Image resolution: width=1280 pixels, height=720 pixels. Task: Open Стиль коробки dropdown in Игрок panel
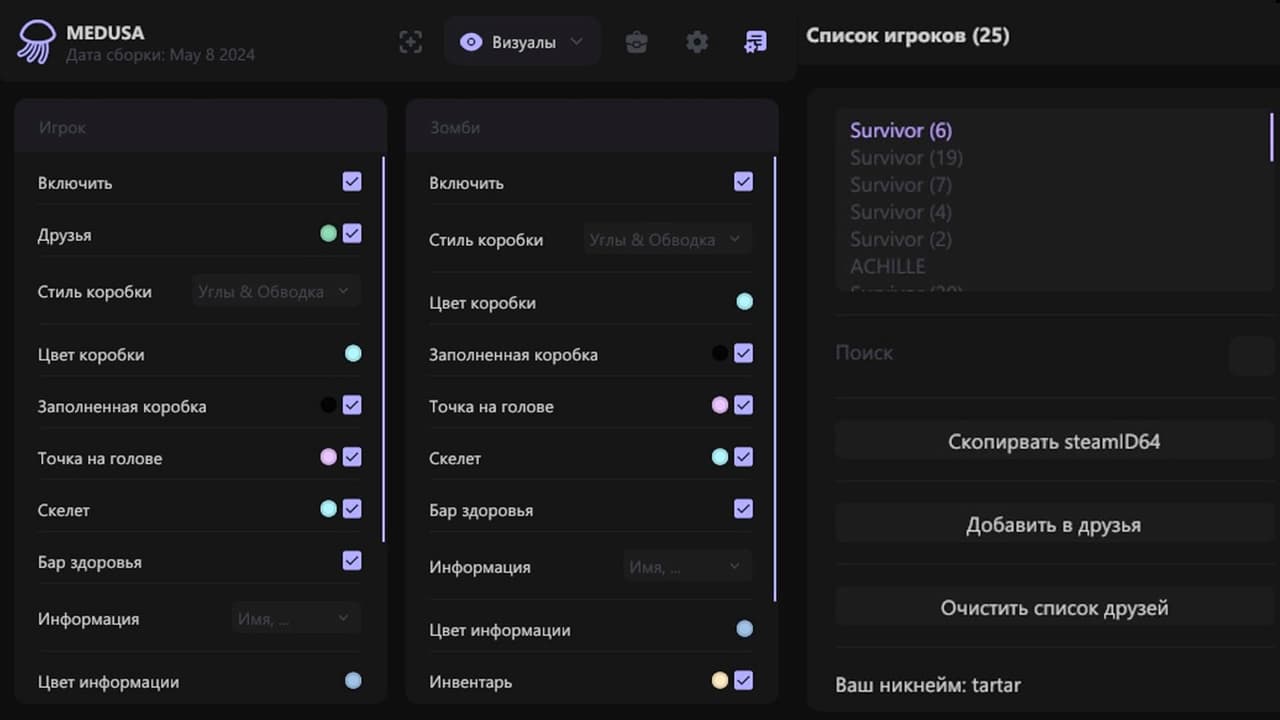(276, 292)
